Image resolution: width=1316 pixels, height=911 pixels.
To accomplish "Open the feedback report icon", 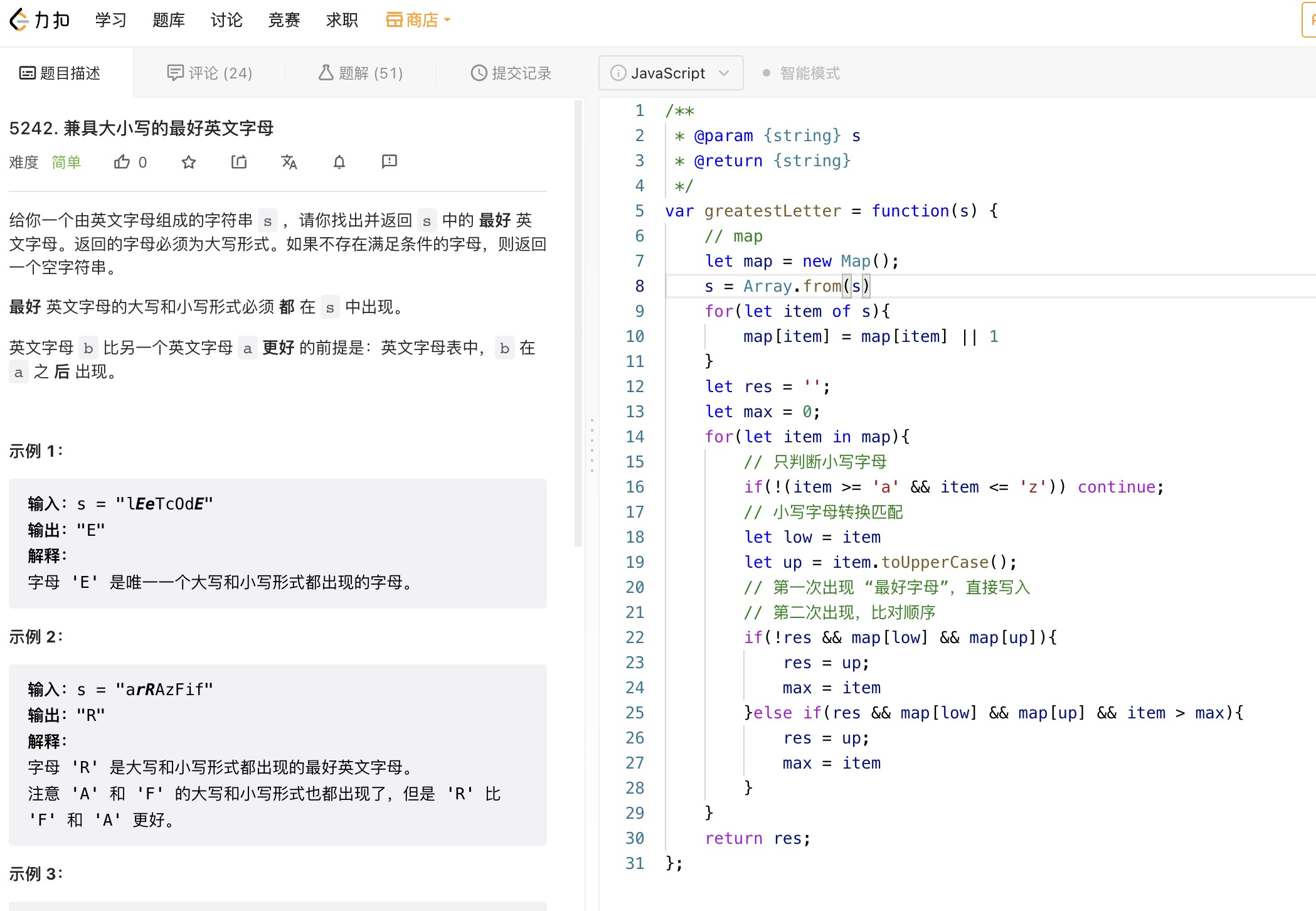I will [x=390, y=162].
